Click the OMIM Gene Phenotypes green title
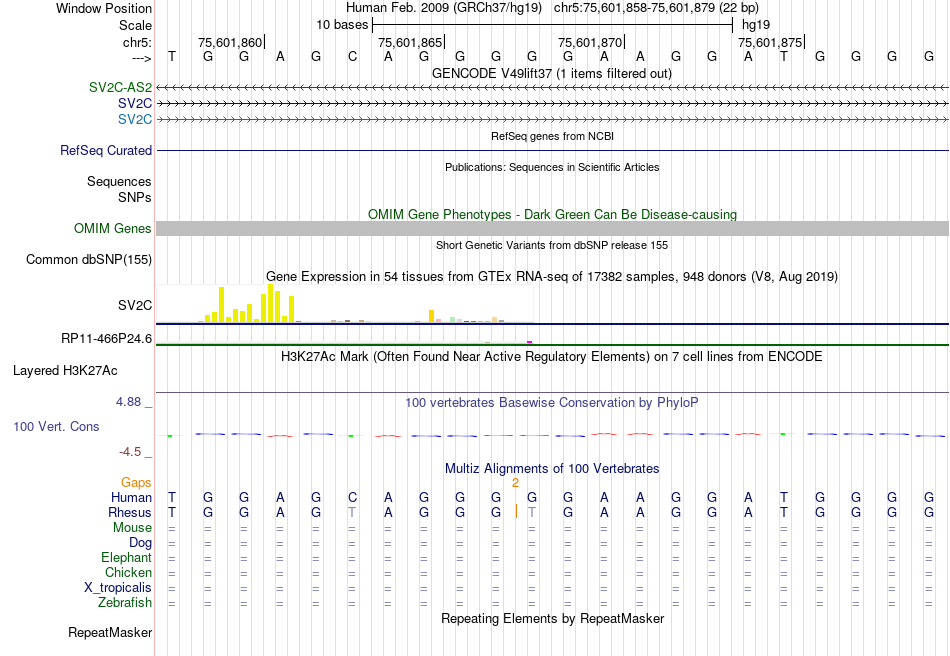This screenshot has height=656, width=950. 552,214
